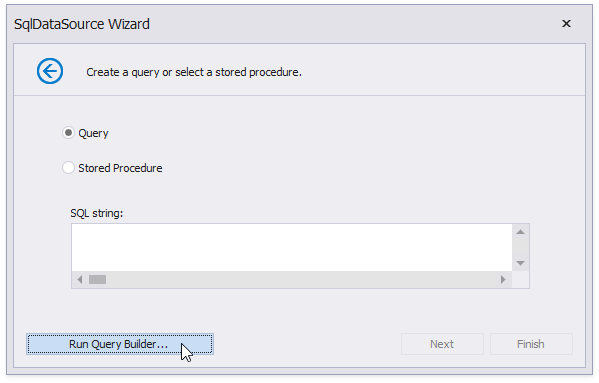
Task: Click the empty horizontal scrollbar track
Action: pyautogui.click(x=301, y=280)
